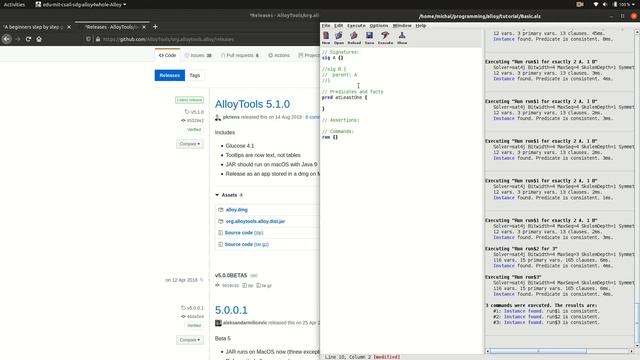Download Source code (tar.gz)
The width and height of the screenshot is (640, 360).
point(247,244)
